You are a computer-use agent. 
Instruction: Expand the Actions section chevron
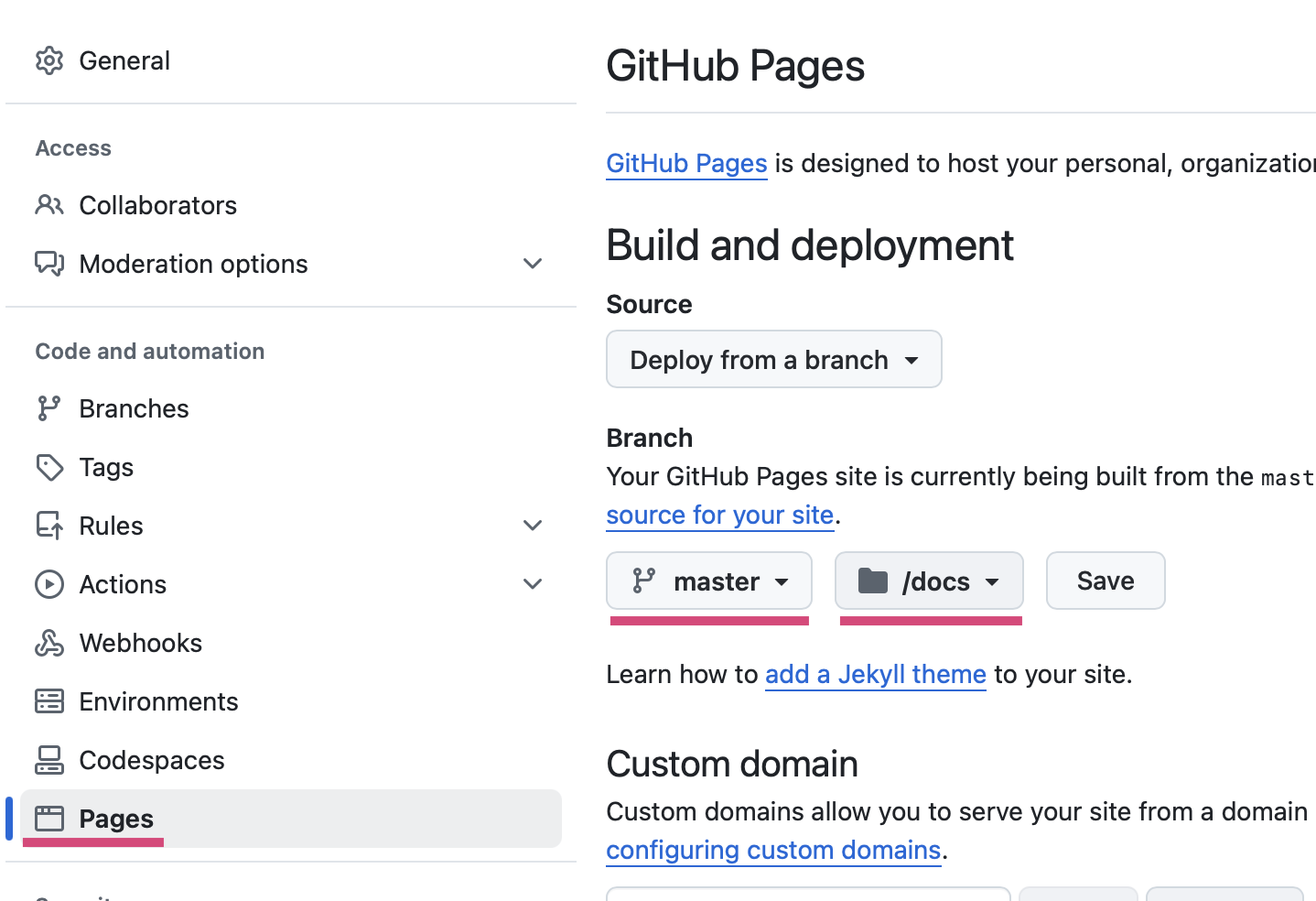click(x=533, y=584)
